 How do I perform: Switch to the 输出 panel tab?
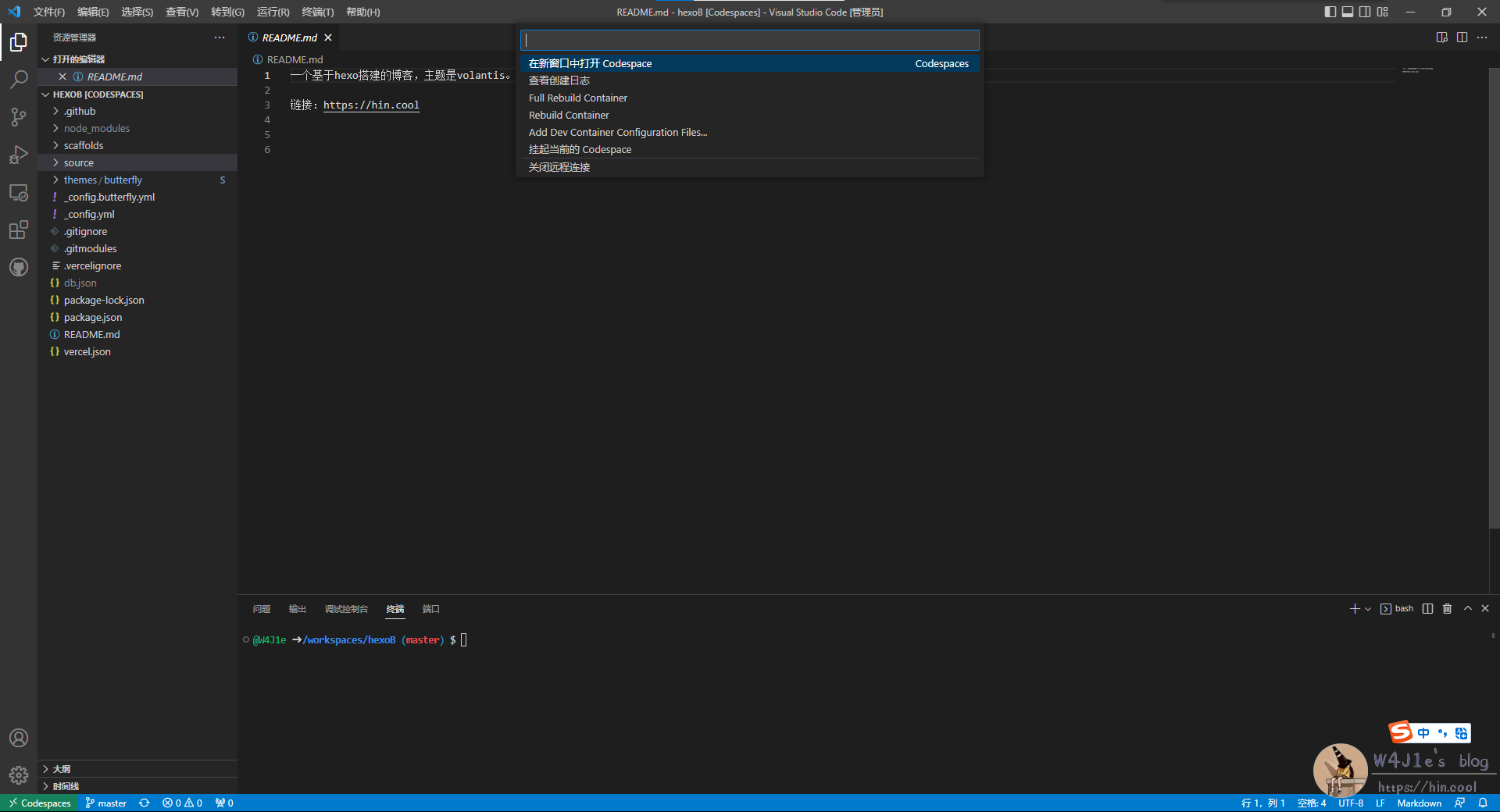pyautogui.click(x=297, y=609)
